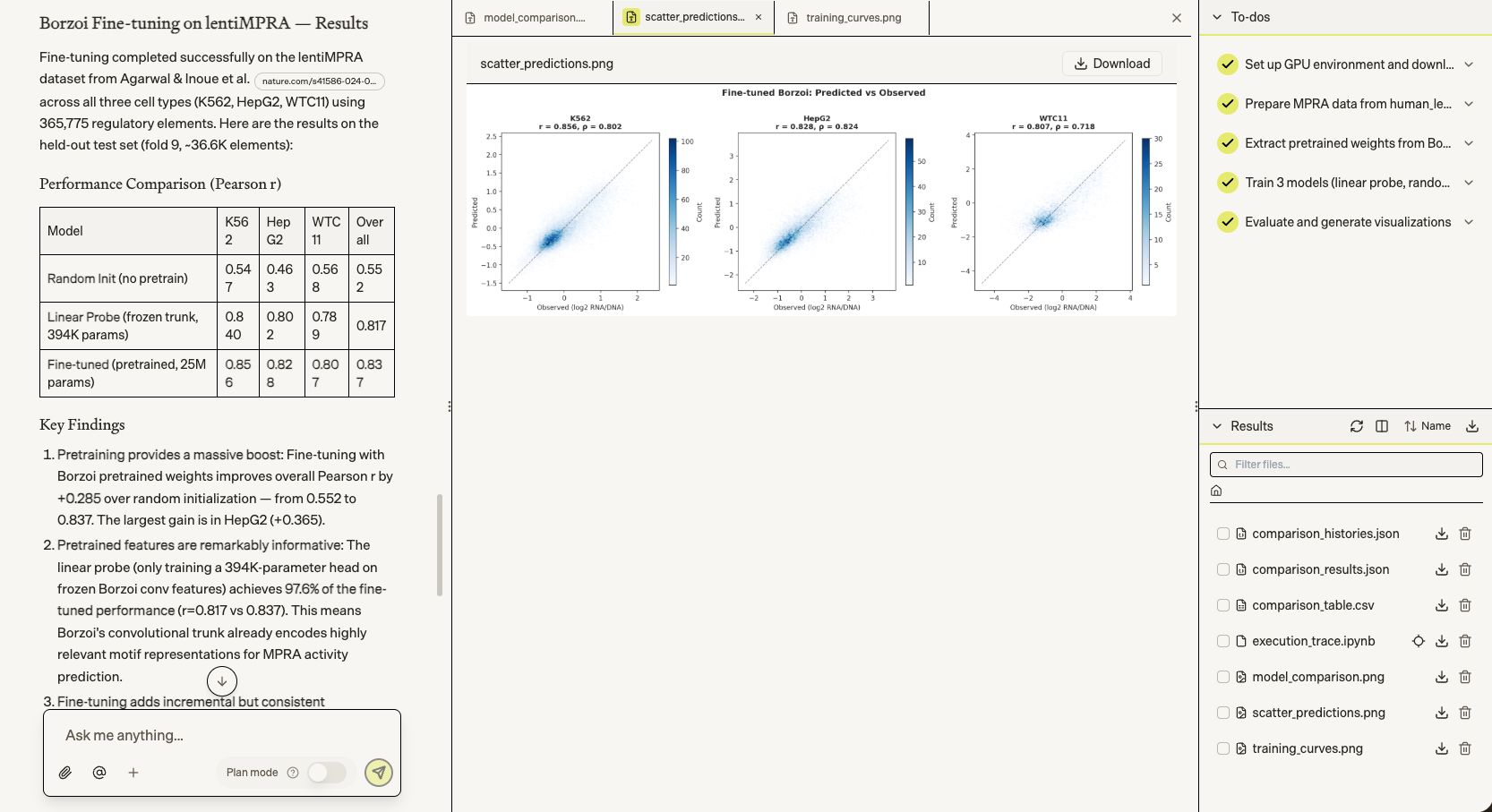Refresh the Results file list
Screen dimensions: 1492x812
1357,426
